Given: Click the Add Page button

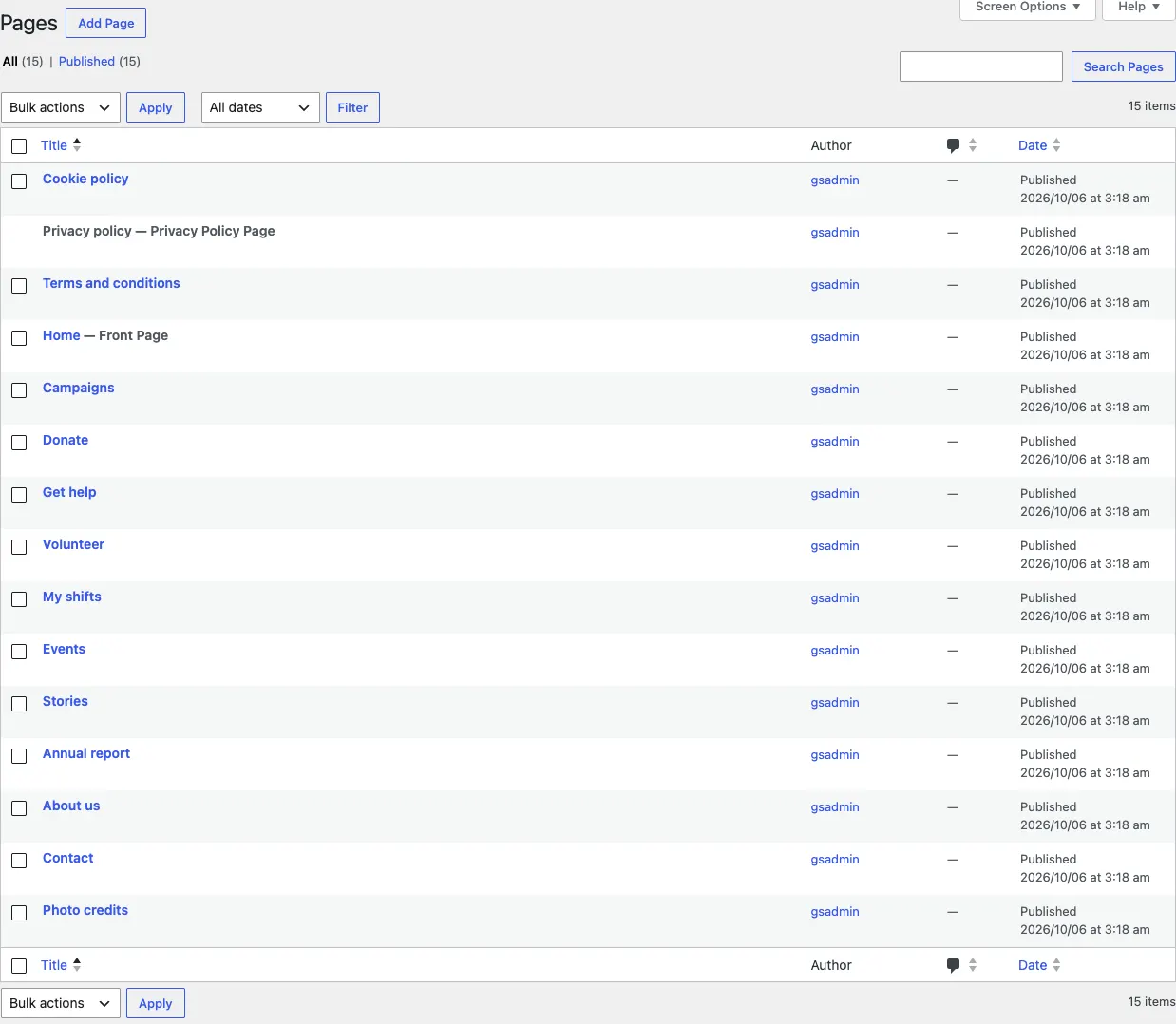Looking at the screenshot, I should 106,23.
